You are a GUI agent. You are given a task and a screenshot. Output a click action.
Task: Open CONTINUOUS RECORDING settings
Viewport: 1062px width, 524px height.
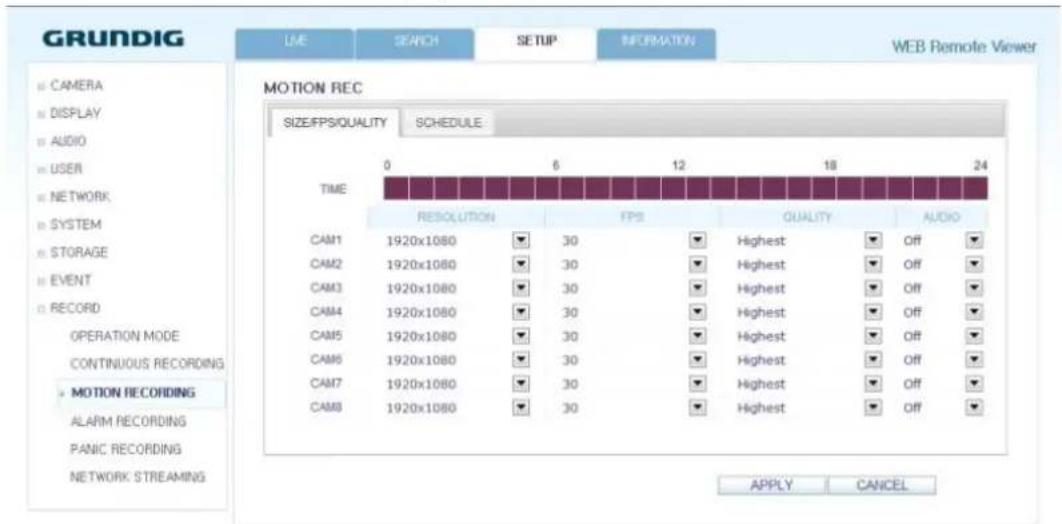(147, 364)
